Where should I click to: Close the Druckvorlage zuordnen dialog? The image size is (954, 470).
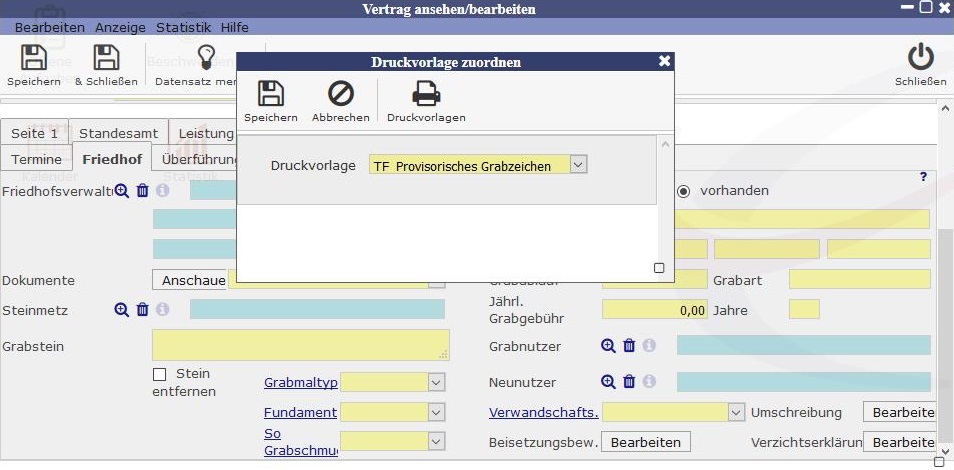point(664,62)
